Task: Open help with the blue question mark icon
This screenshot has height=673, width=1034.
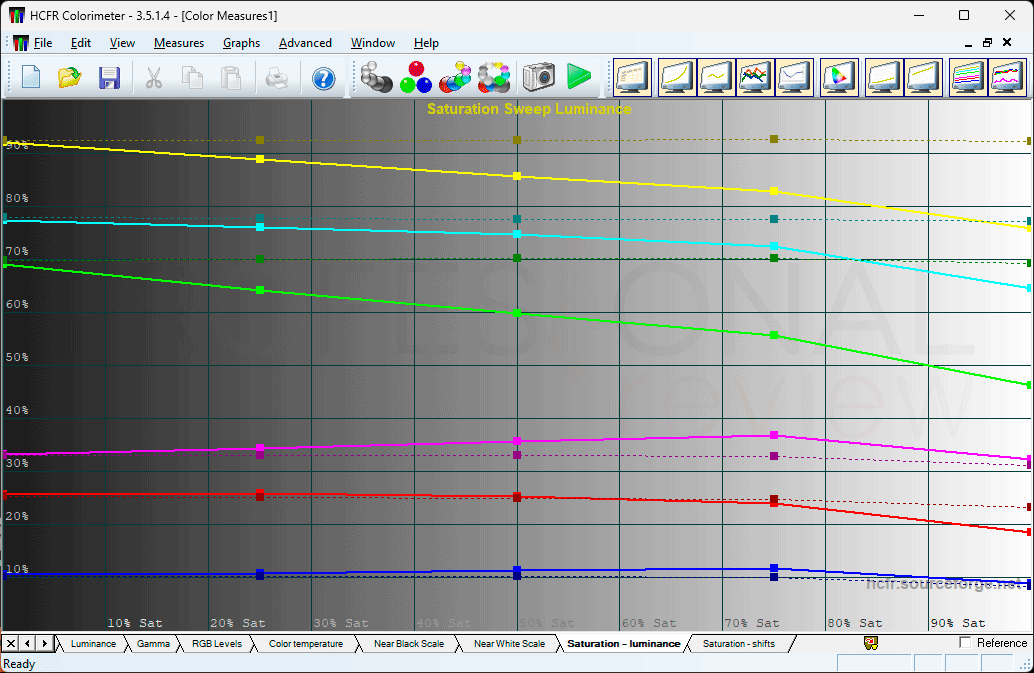Action: 323,78
